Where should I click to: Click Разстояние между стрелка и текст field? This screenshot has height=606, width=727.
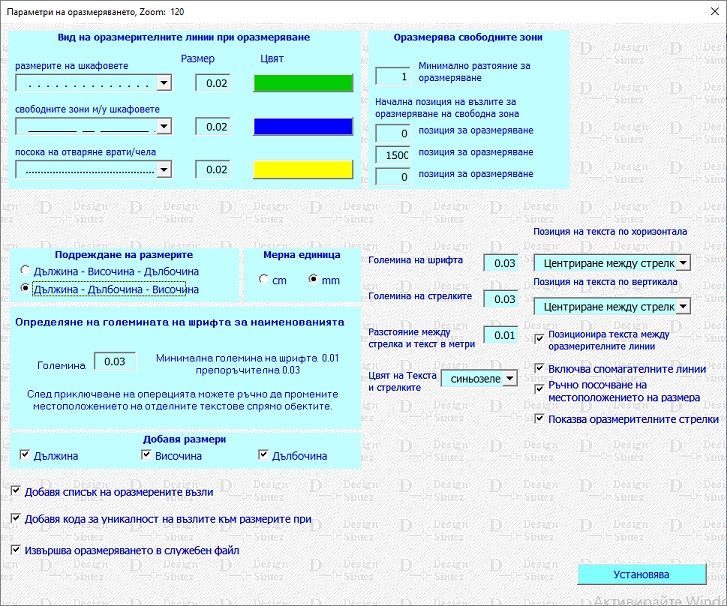[501, 335]
